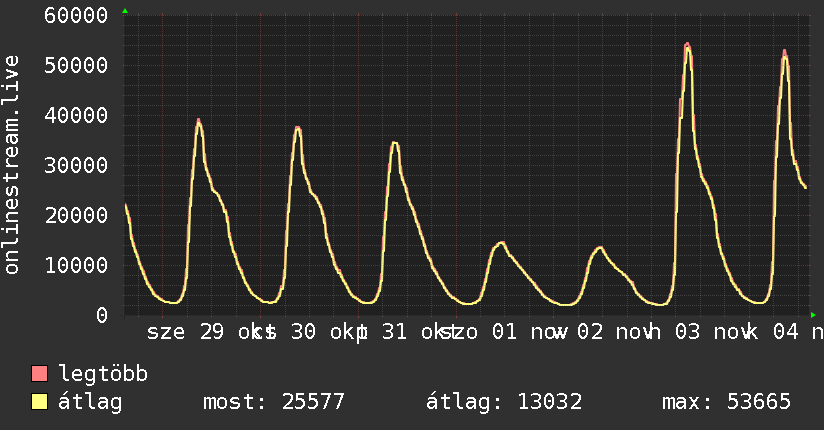Click the yellow átlag legend swatch
This screenshot has width=824, height=430.
(39, 401)
